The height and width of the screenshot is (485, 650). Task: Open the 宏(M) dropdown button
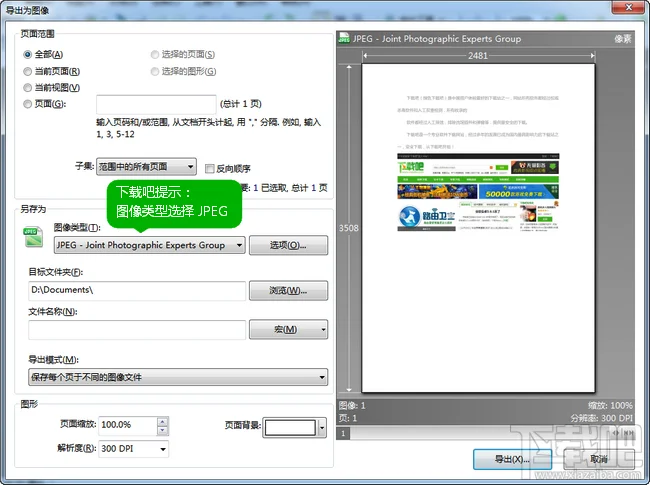[289, 330]
